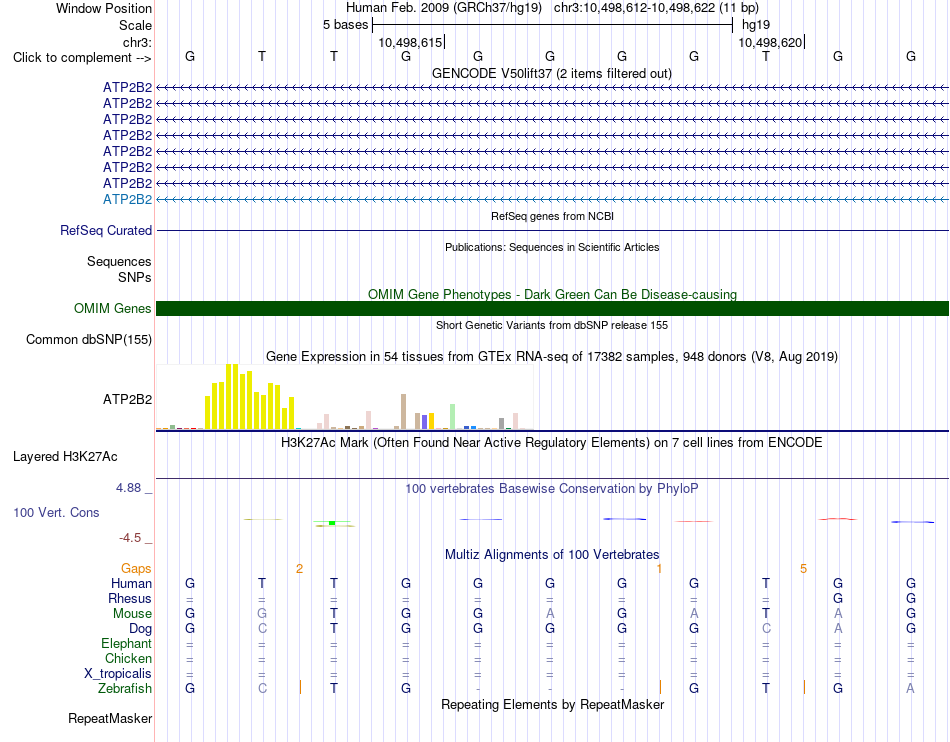Open 'Publications: Sequences in Scientific Articles' title
This screenshot has width=950, height=742.
(x=552, y=247)
